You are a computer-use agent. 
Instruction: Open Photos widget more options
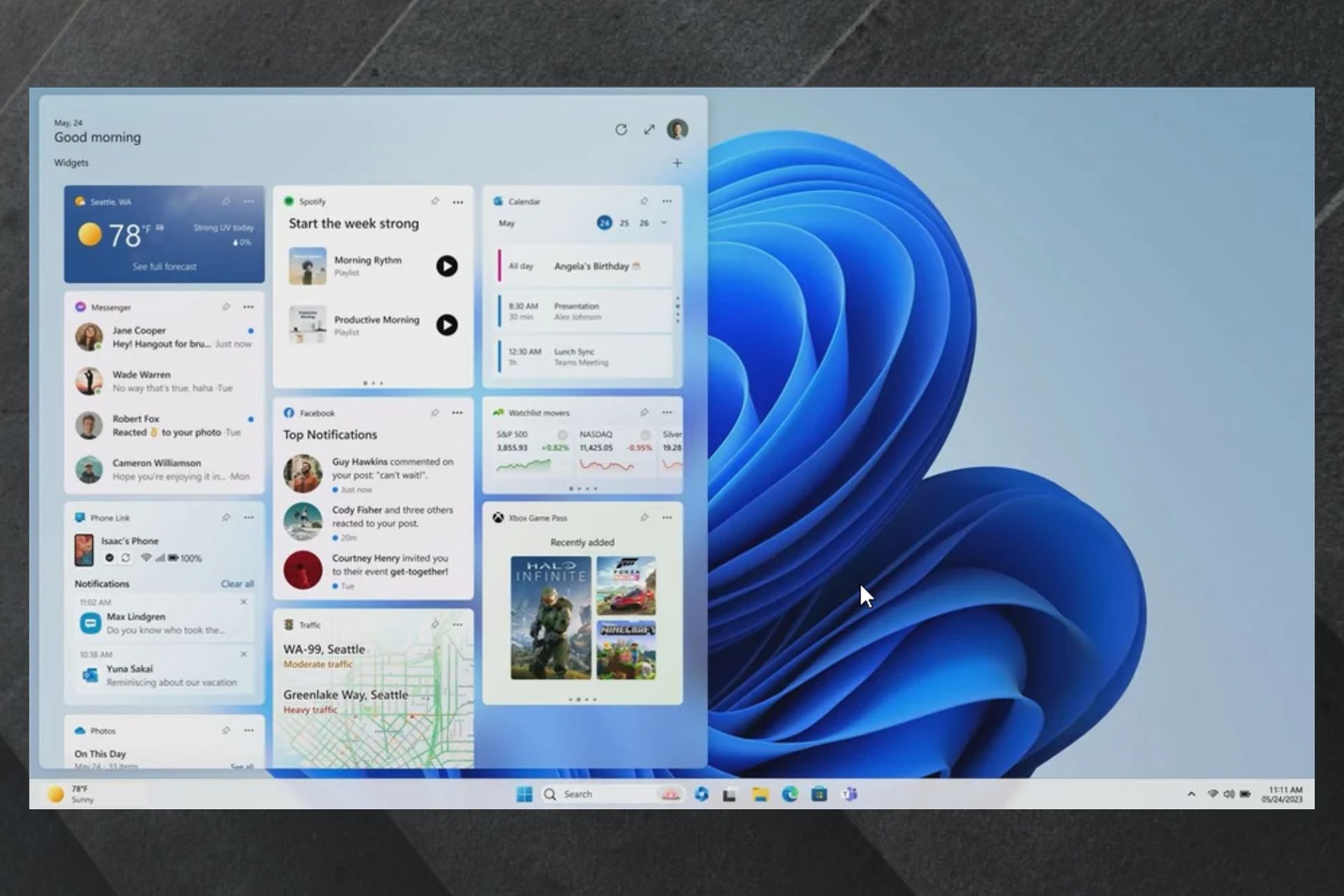248,730
